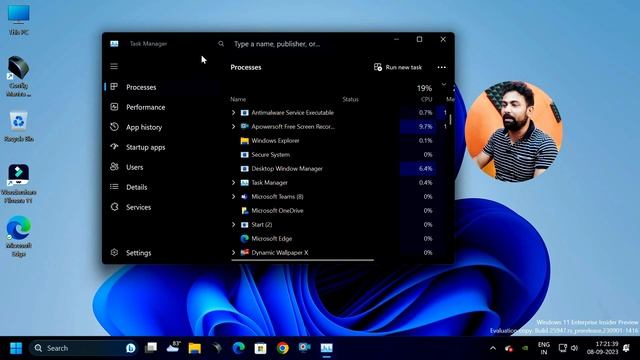Show hidden system tray icons
The width and height of the screenshot is (640, 360).
click(x=493, y=348)
